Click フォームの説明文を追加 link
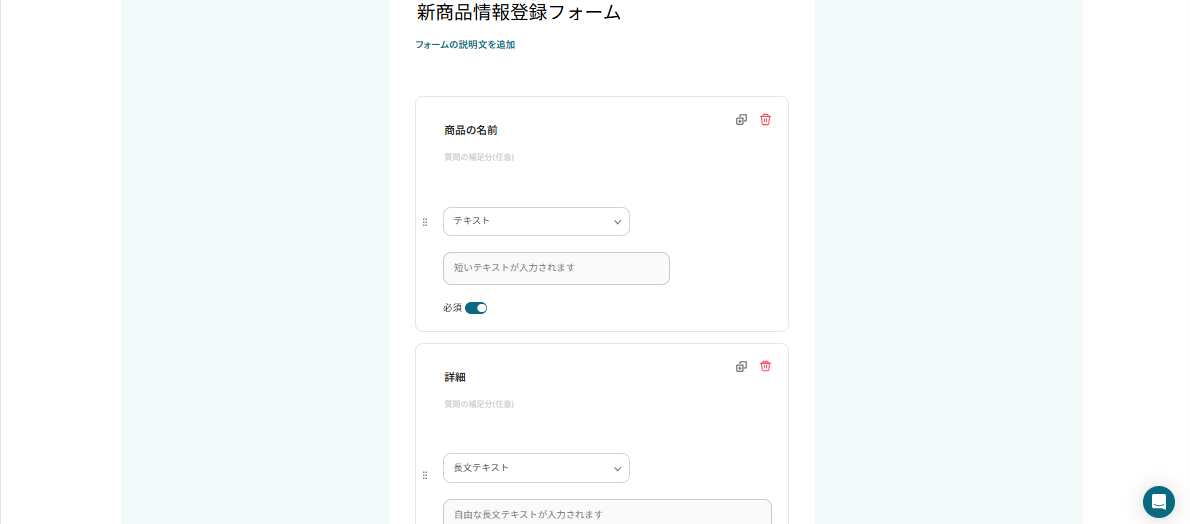 pos(465,45)
